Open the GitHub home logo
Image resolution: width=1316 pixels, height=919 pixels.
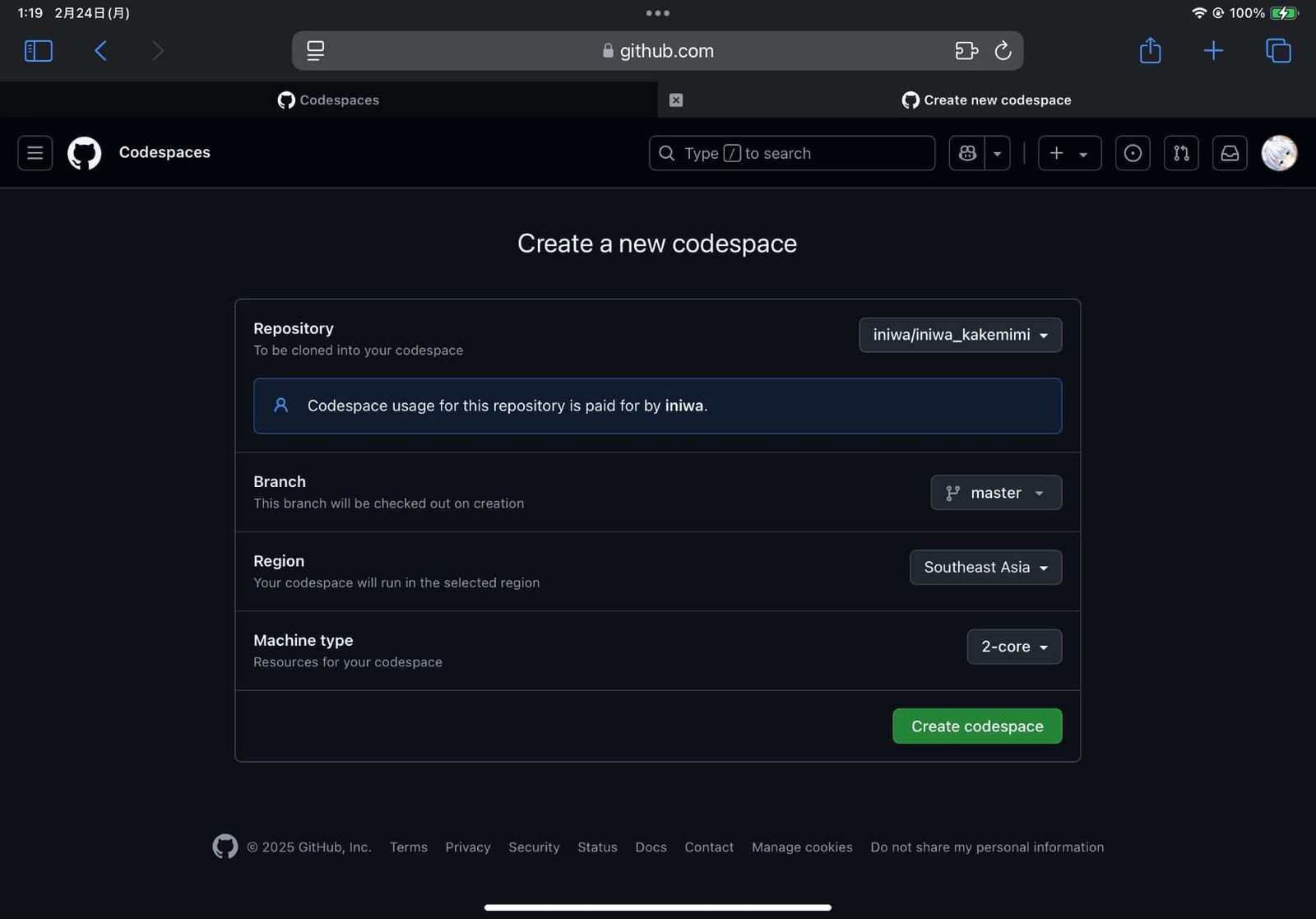83,153
